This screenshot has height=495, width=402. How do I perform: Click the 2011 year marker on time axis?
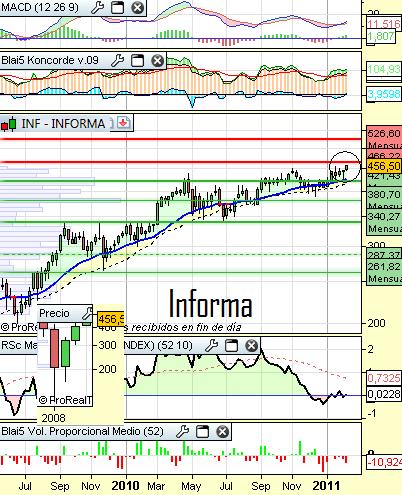(x=326, y=486)
